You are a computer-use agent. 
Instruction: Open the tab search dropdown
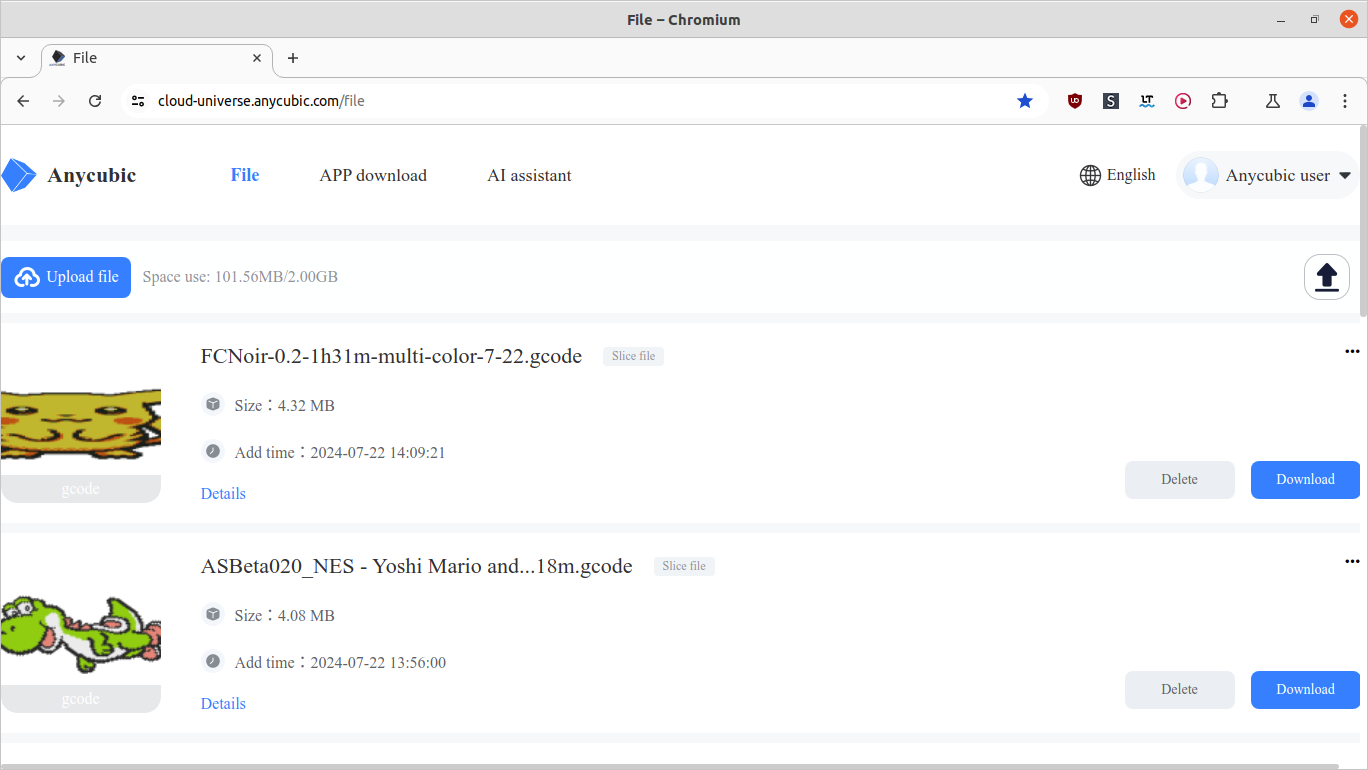tap(21, 58)
